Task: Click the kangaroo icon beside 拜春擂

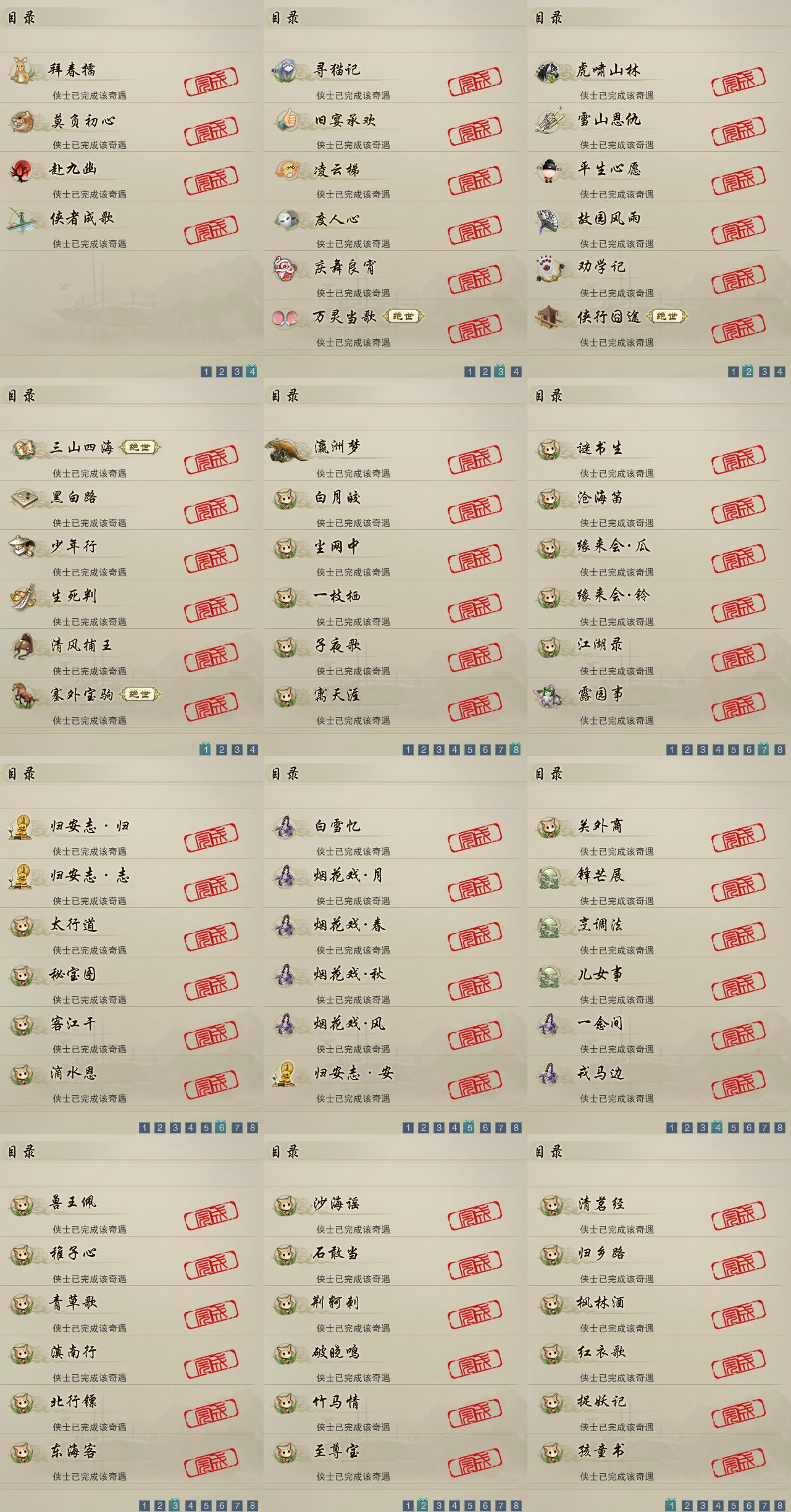Action: [22, 70]
